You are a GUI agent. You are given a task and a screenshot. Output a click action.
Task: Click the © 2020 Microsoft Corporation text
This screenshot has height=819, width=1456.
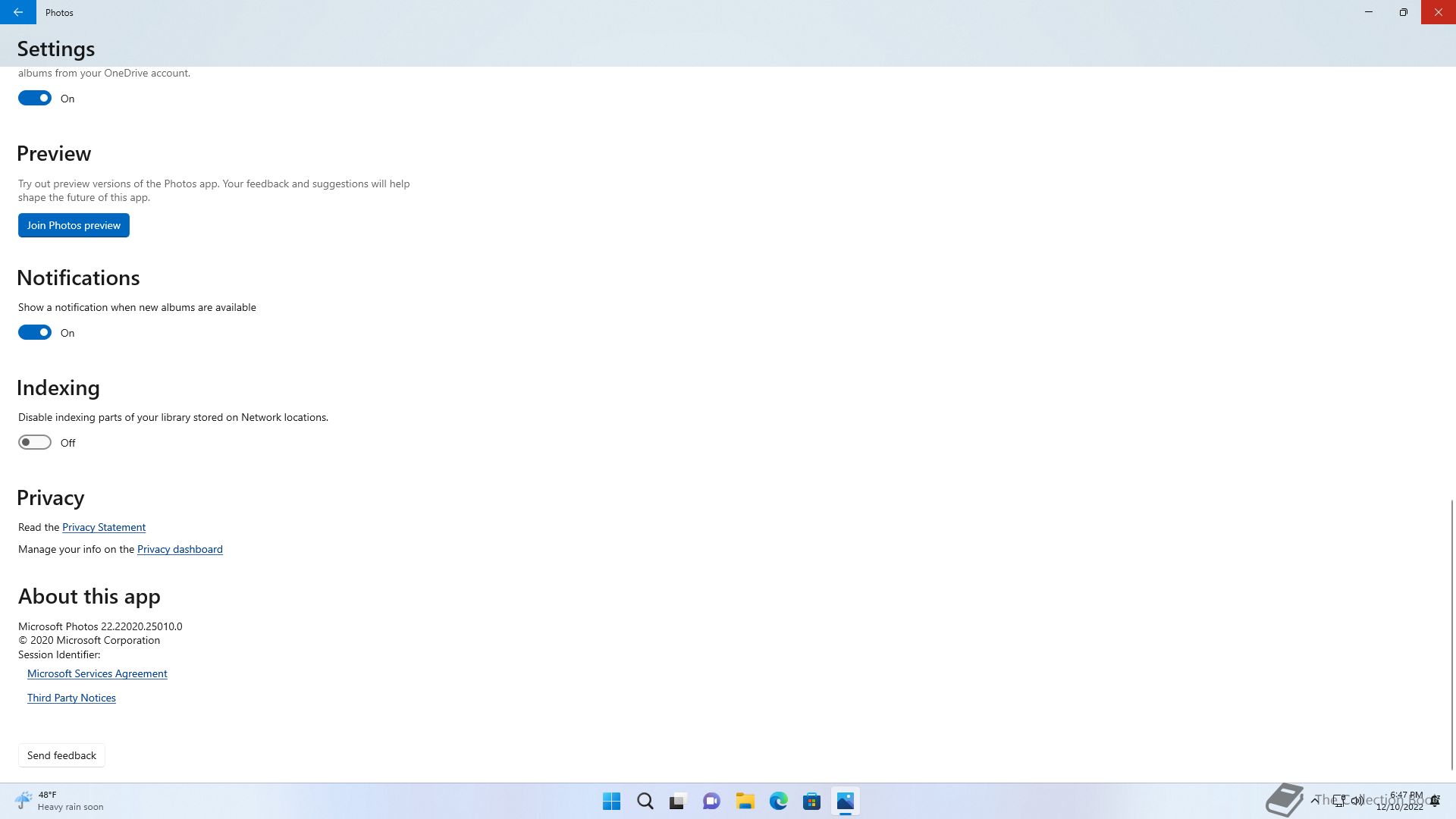tap(89, 640)
